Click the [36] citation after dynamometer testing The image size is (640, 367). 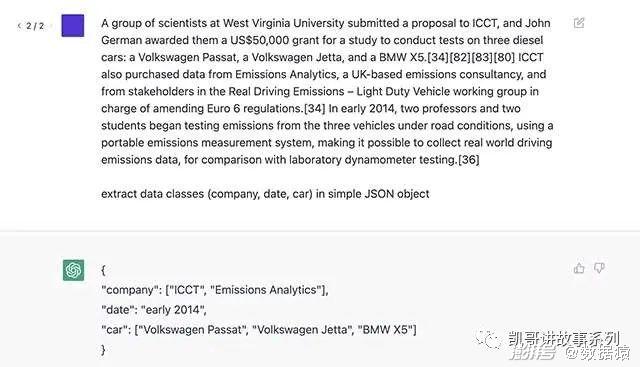coord(469,160)
